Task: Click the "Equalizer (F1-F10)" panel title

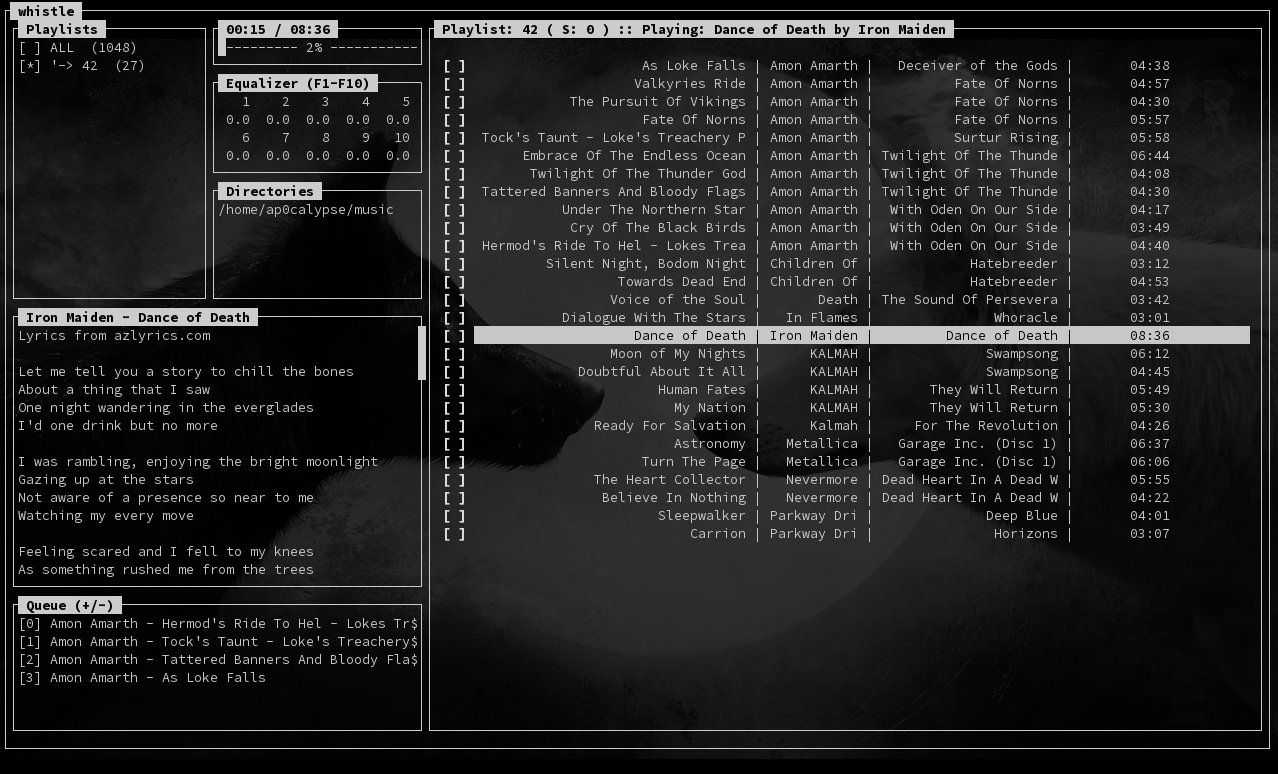Action: (298, 84)
